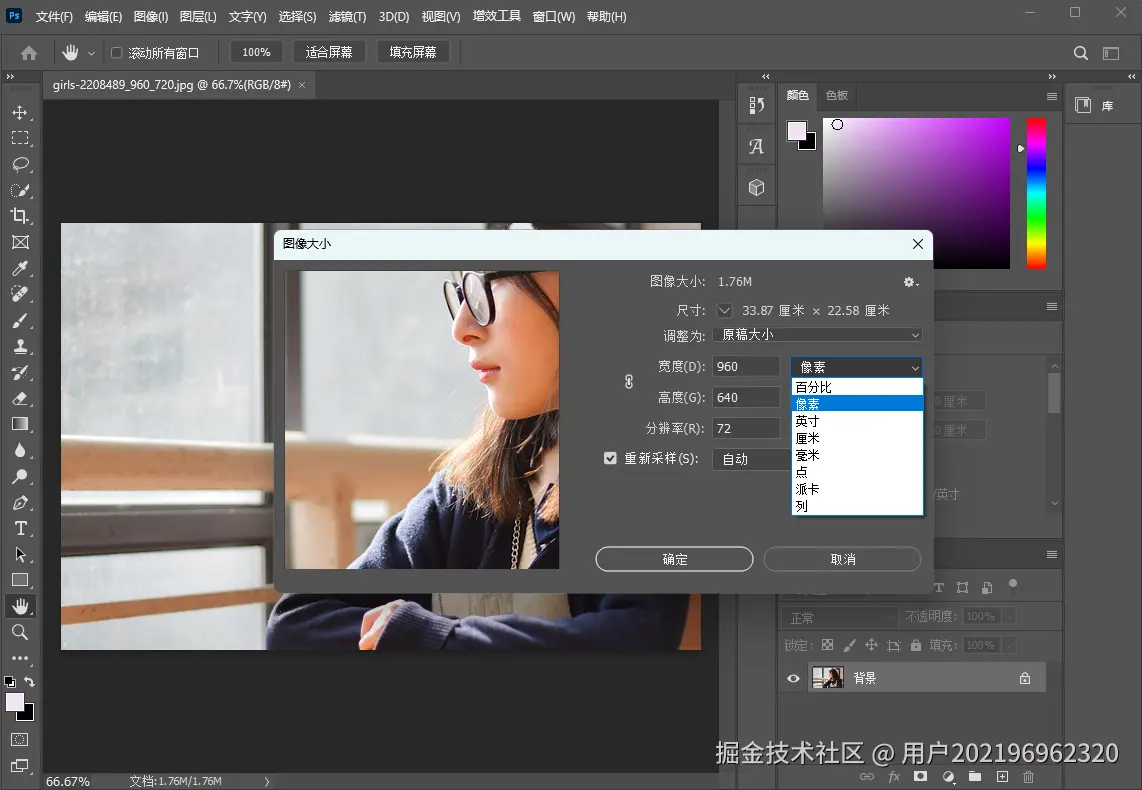Select the Path Selection tool
This screenshot has height=790, width=1142.
[x=20, y=555]
